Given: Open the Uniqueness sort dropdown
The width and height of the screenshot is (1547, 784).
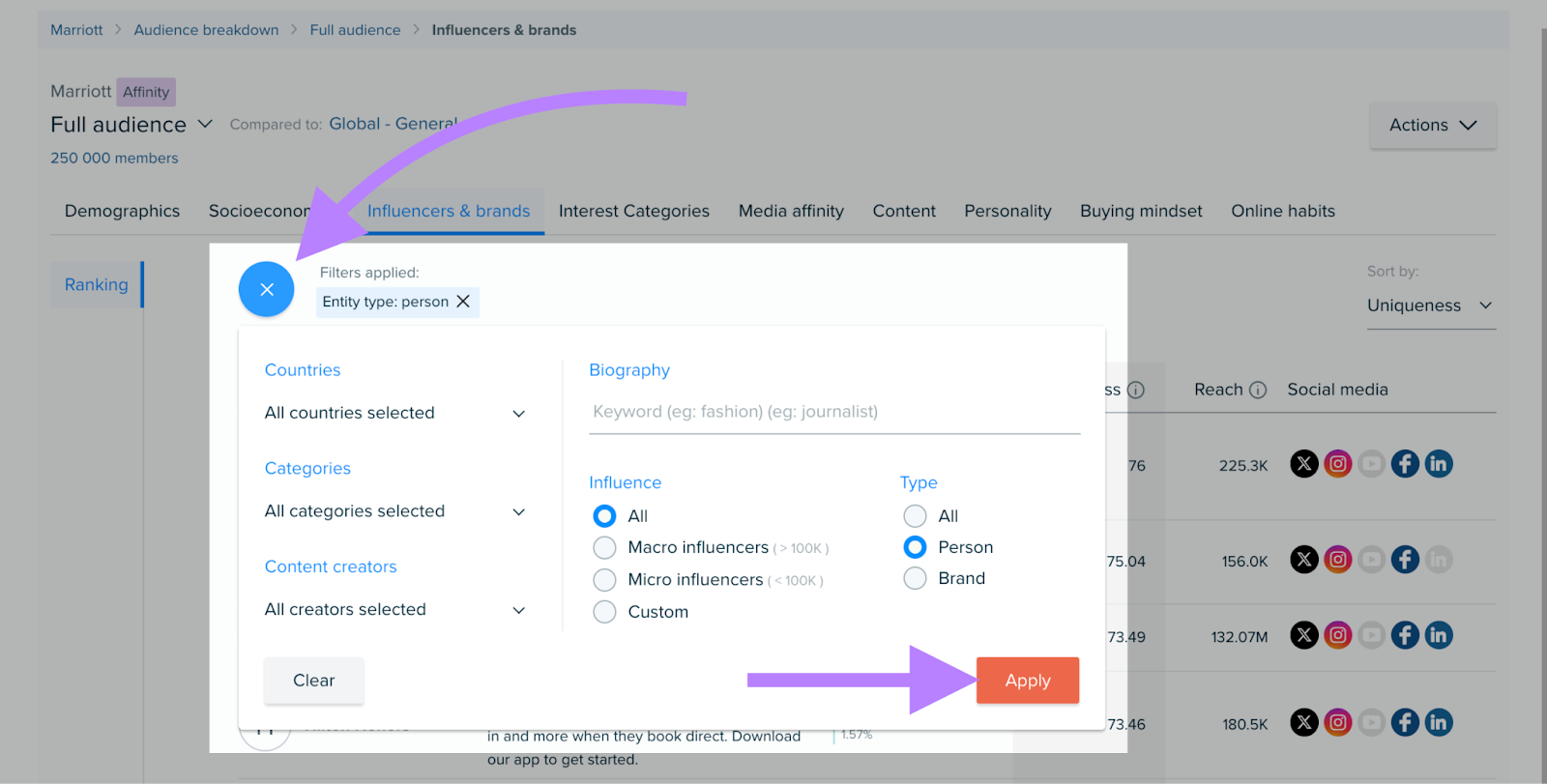Looking at the screenshot, I should (1429, 305).
